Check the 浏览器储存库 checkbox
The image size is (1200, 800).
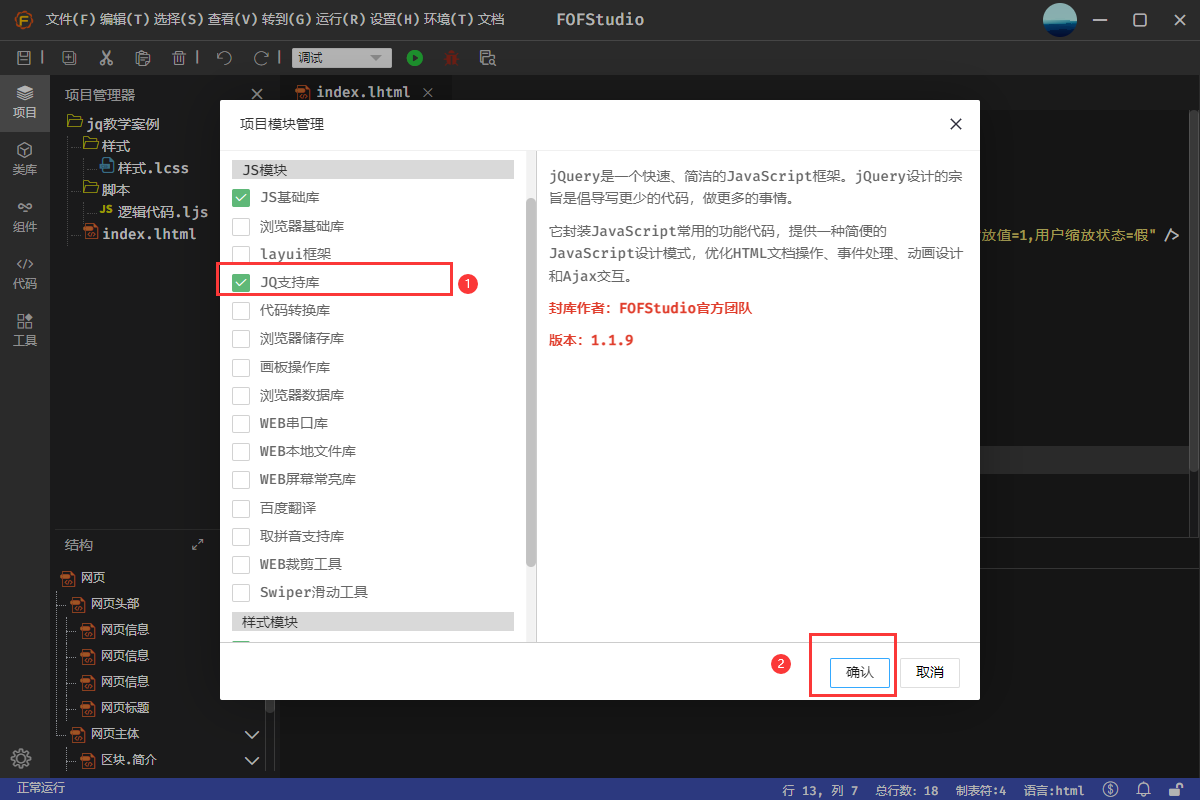[241, 339]
